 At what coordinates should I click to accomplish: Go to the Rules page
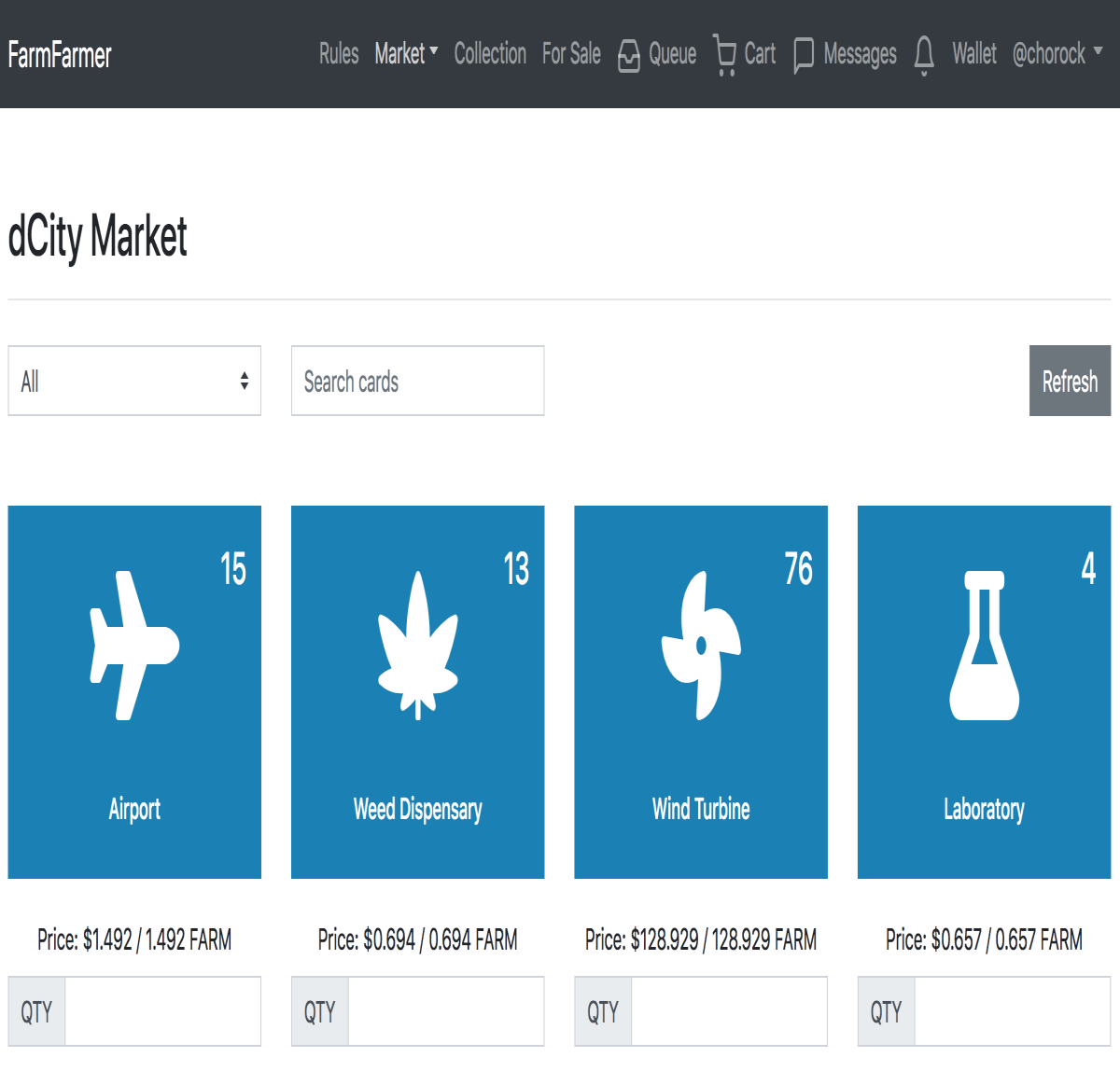tap(339, 54)
